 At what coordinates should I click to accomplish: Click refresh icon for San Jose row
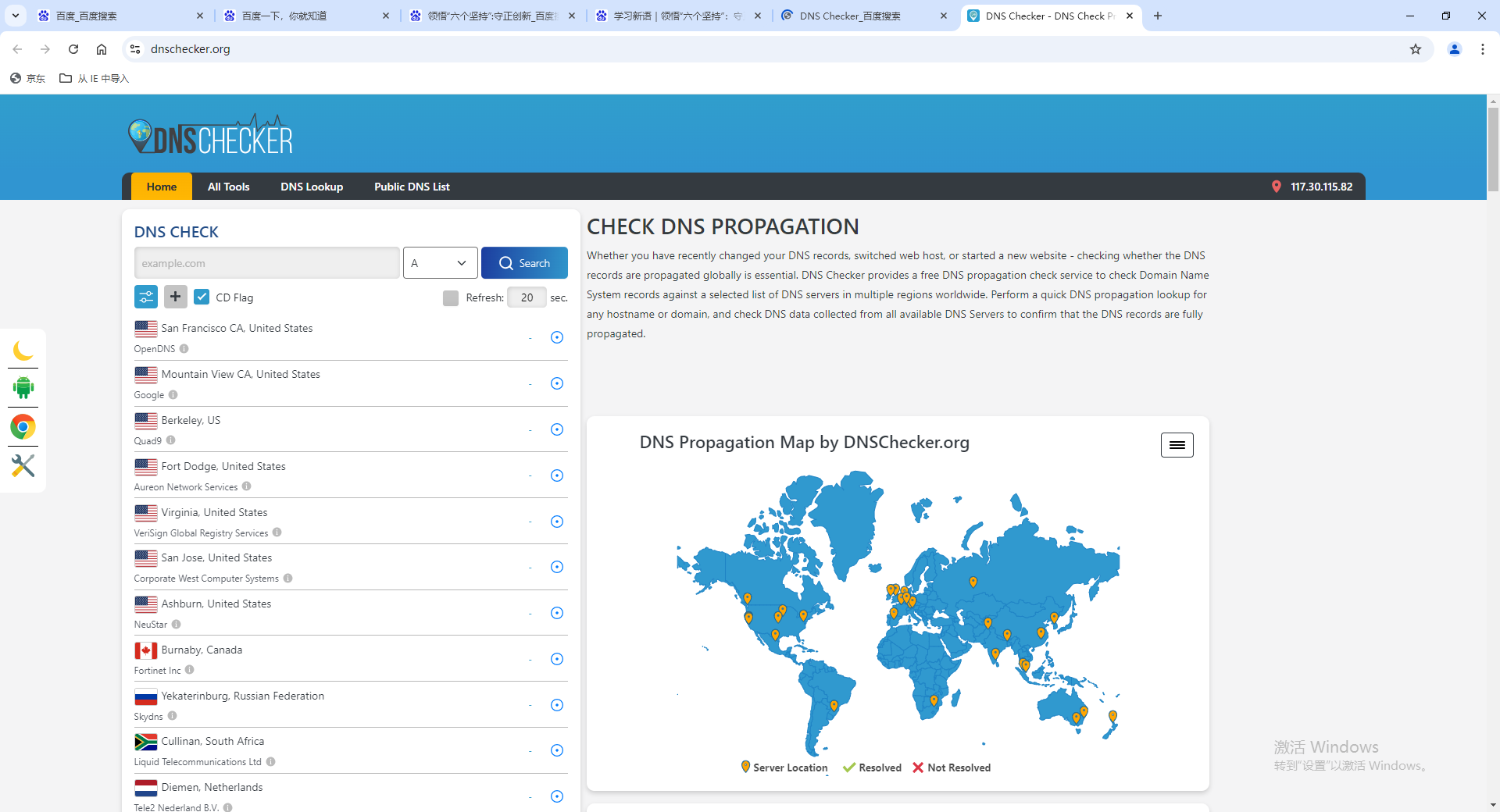[x=557, y=567]
